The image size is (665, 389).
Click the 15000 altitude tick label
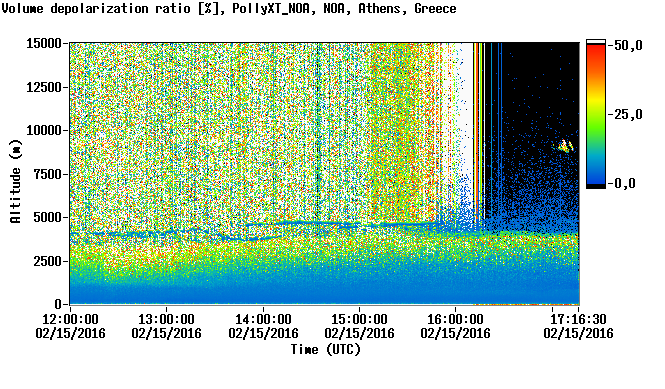[x=44, y=43]
